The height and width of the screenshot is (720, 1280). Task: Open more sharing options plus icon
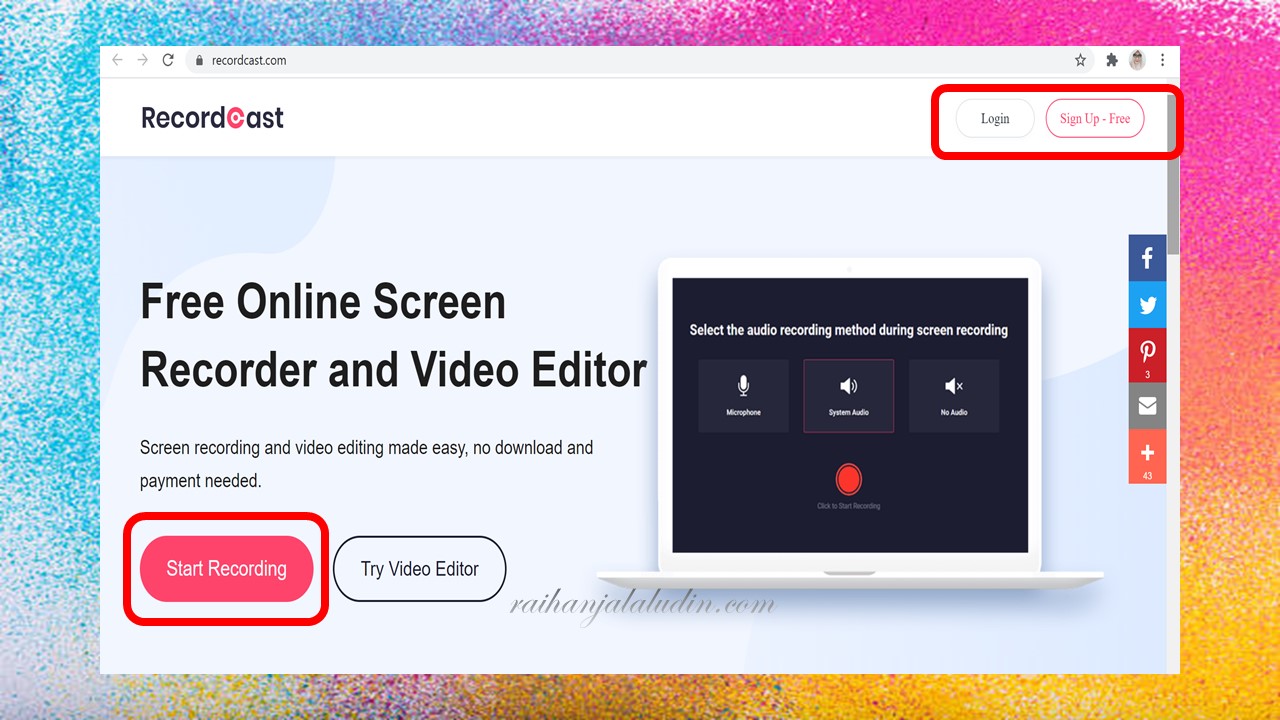tap(1147, 457)
